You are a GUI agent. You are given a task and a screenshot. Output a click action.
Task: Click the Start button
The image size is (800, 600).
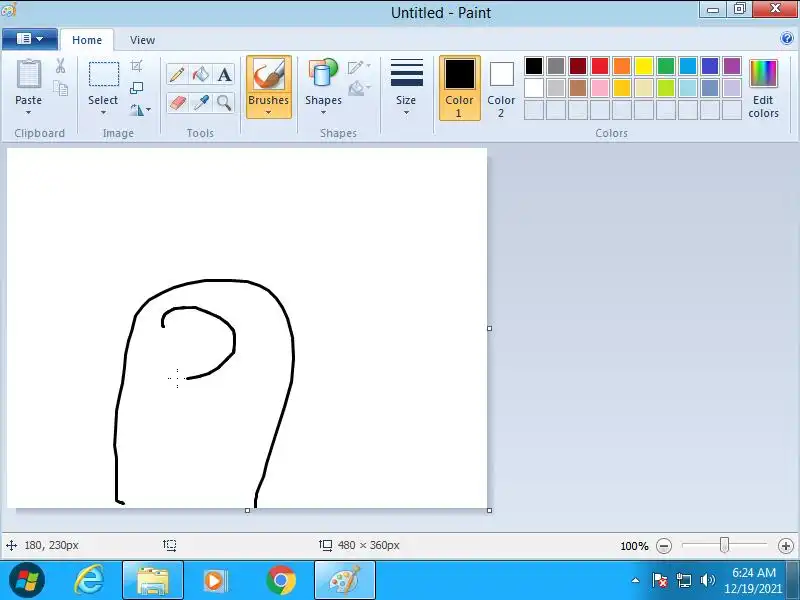tap(27, 580)
